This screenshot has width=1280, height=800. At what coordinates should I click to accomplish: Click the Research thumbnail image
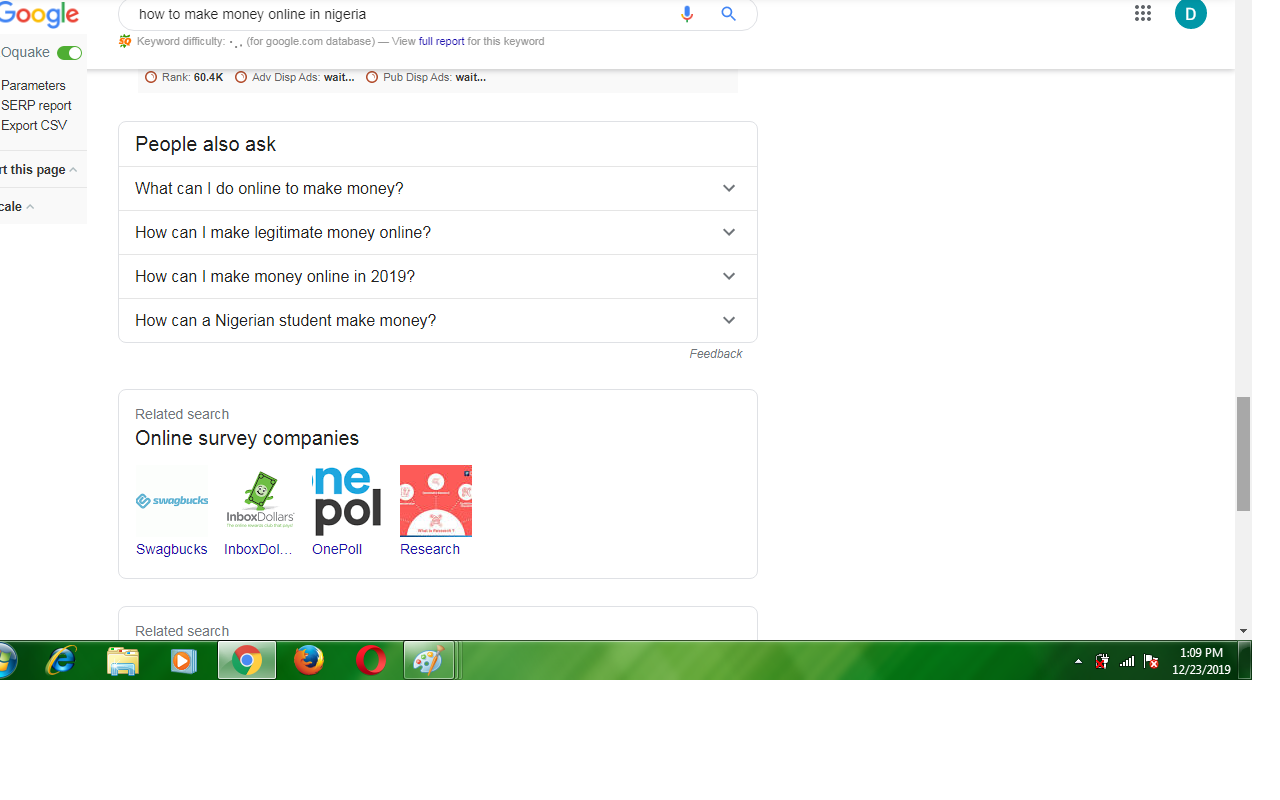tap(436, 500)
